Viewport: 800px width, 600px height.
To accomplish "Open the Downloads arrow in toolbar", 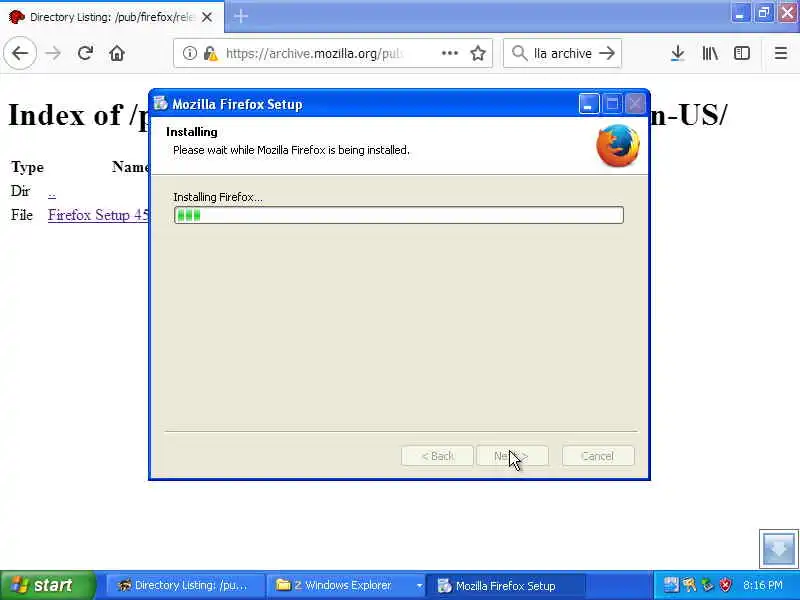I will click(x=678, y=53).
